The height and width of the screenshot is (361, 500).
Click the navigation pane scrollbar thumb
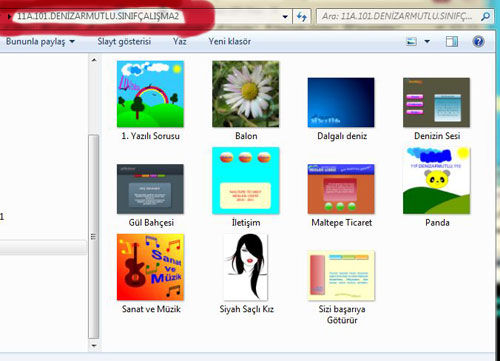click(x=94, y=237)
